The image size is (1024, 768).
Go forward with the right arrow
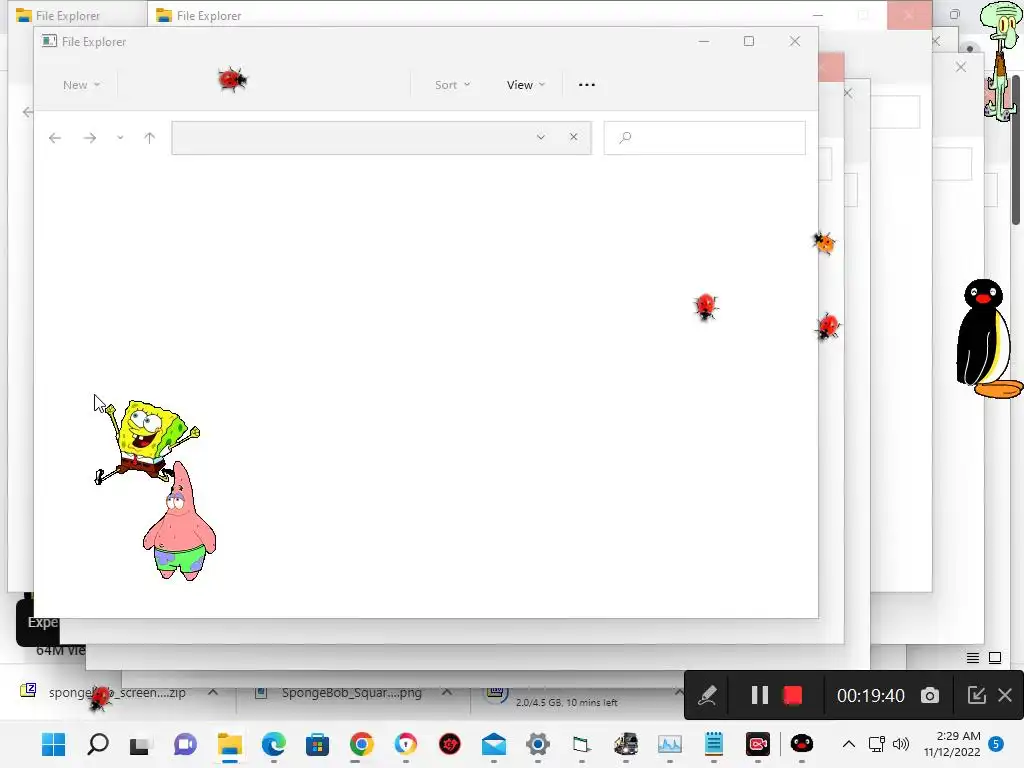click(90, 138)
